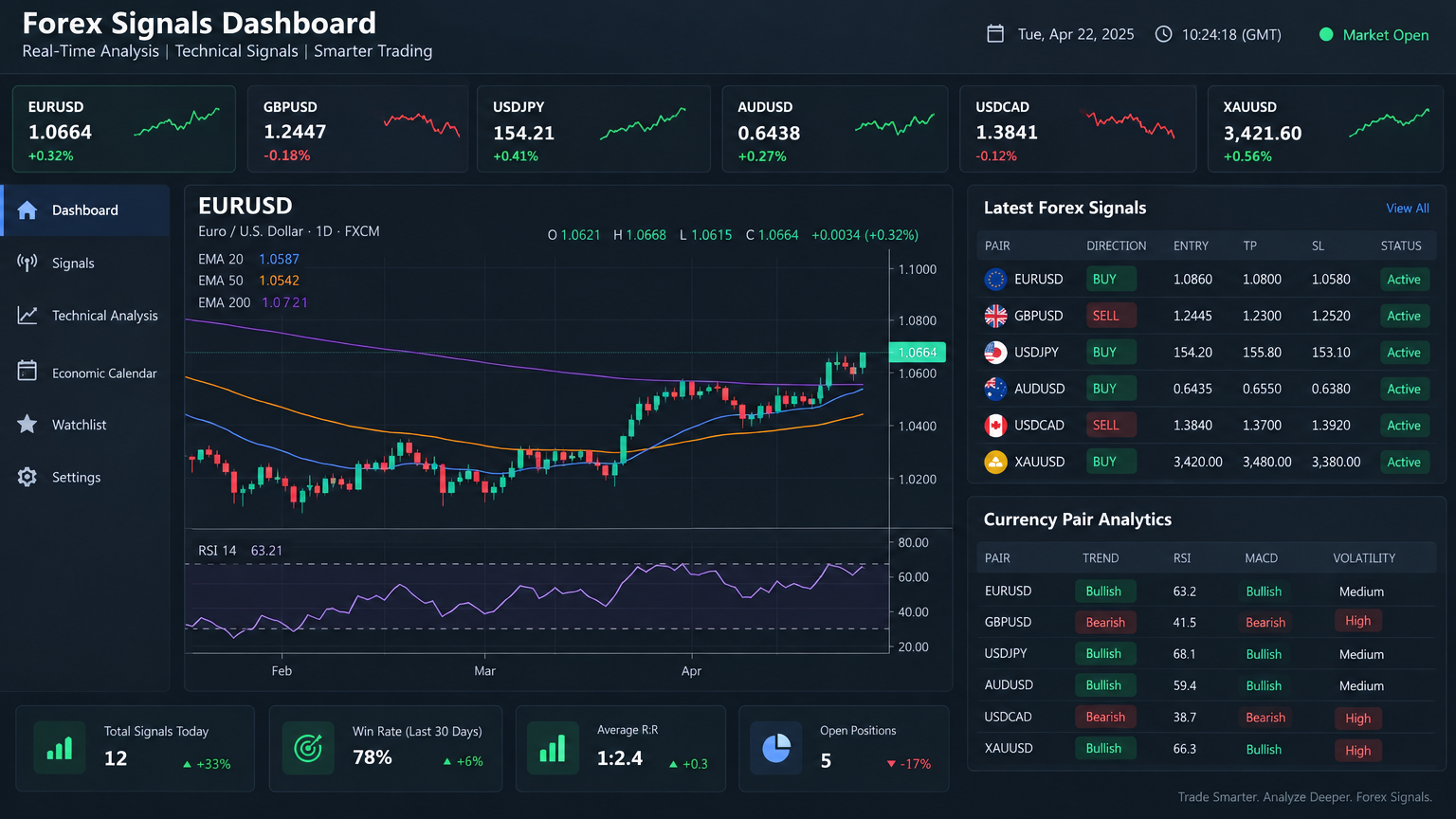Click the Bearish trend badge for USDCAD
1456x819 pixels.
[1105, 718]
